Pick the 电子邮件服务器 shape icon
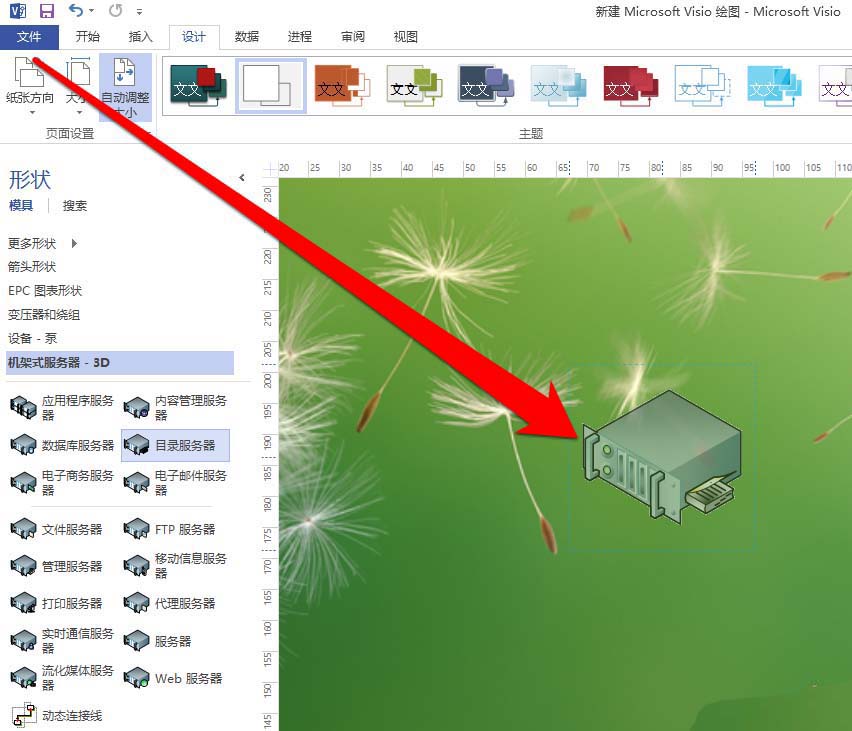852x731 pixels. tap(136, 483)
